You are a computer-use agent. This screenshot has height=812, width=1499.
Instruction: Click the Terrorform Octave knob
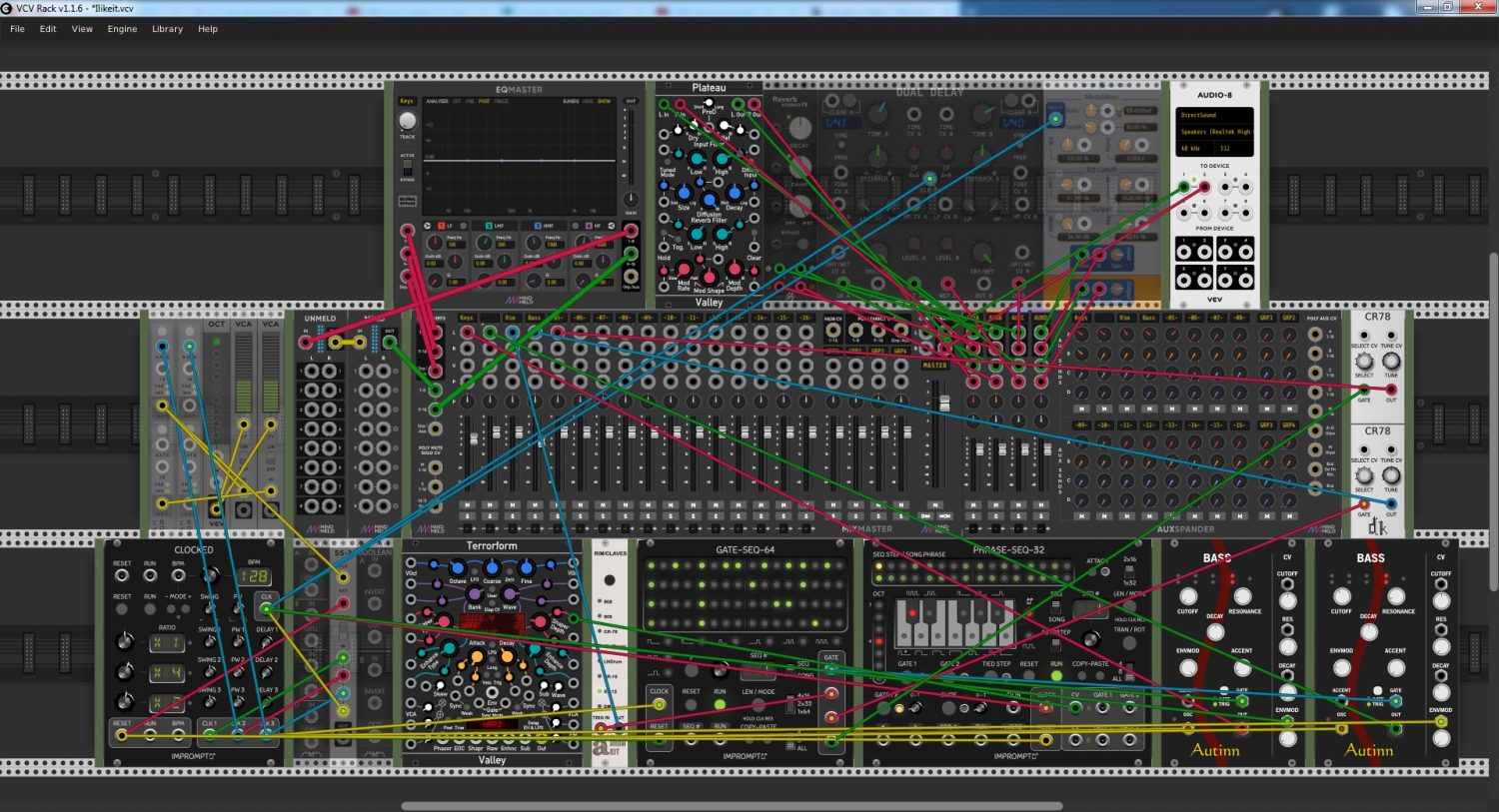point(457,569)
